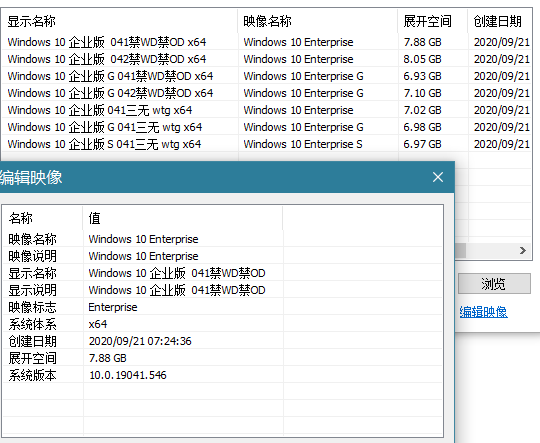
Task: Select the 映像名称 property value in dialog
Action: [143, 239]
